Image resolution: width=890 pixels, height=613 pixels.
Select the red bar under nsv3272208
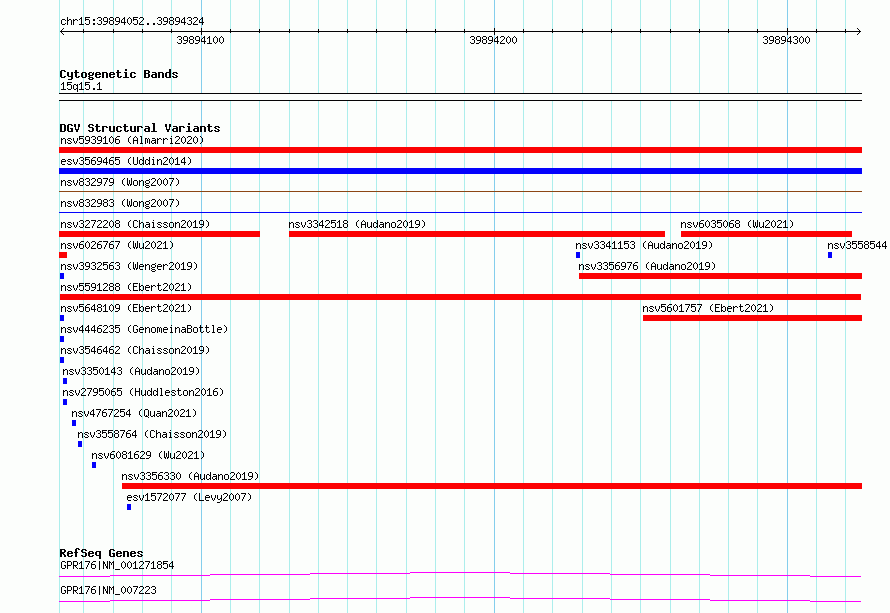(159, 234)
